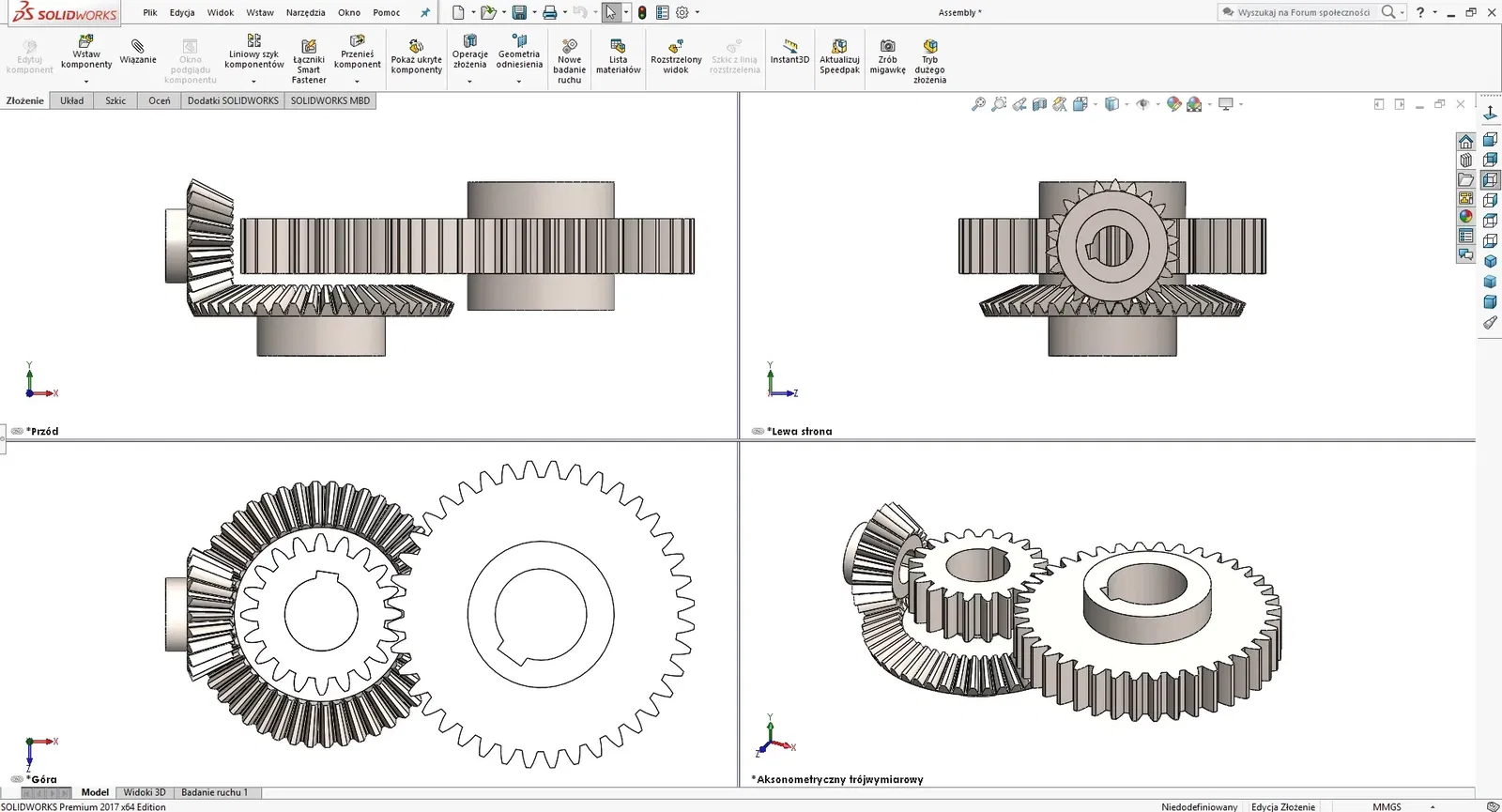Open Lista materiałów
This screenshot has width=1502, height=812.
click(x=618, y=57)
